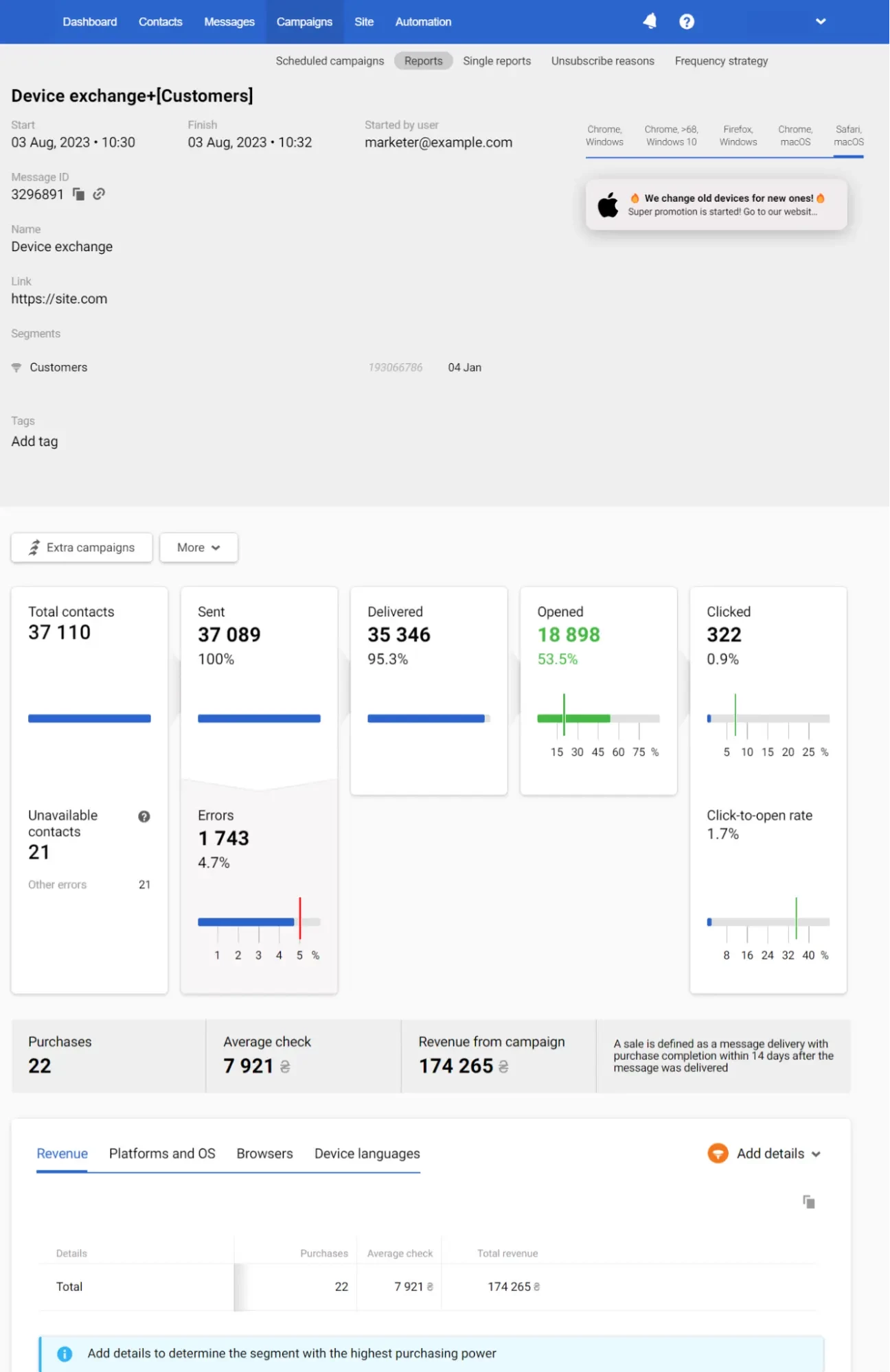Click the funnel icon beside Customers segment
890x1372 pixels.
(16, 368)
